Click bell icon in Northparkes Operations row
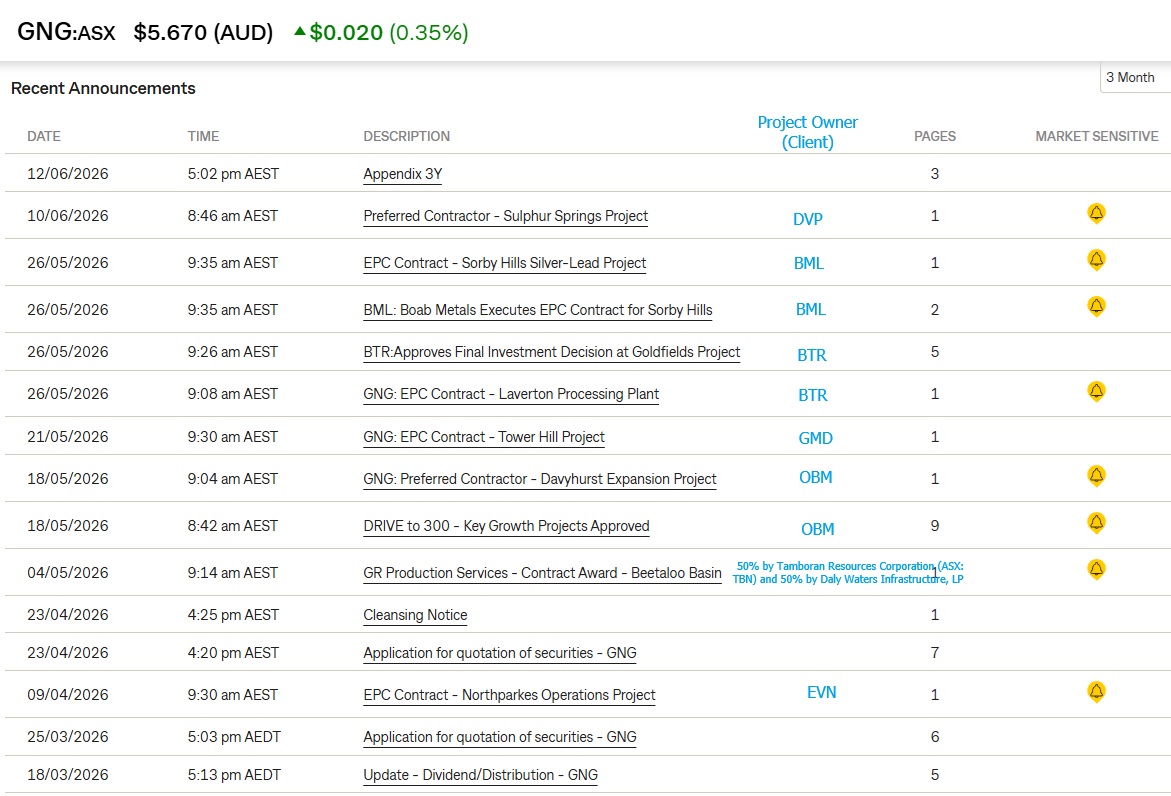This screenshot has width=1171, height=796. coord(1096,692)
